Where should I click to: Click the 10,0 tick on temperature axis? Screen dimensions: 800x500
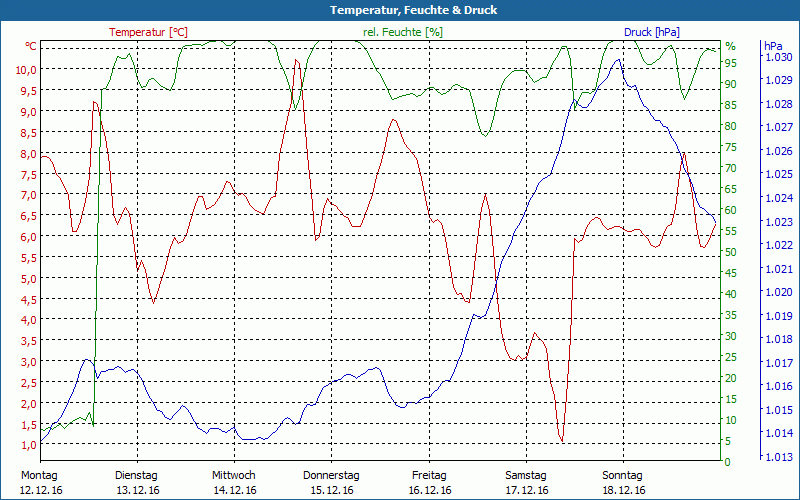(27, 69)
